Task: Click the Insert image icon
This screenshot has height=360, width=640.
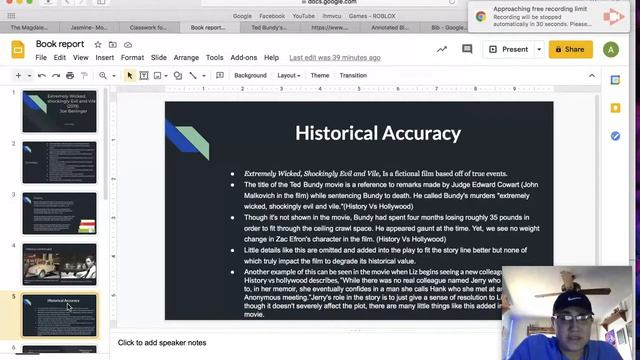Action: [158, 76]
